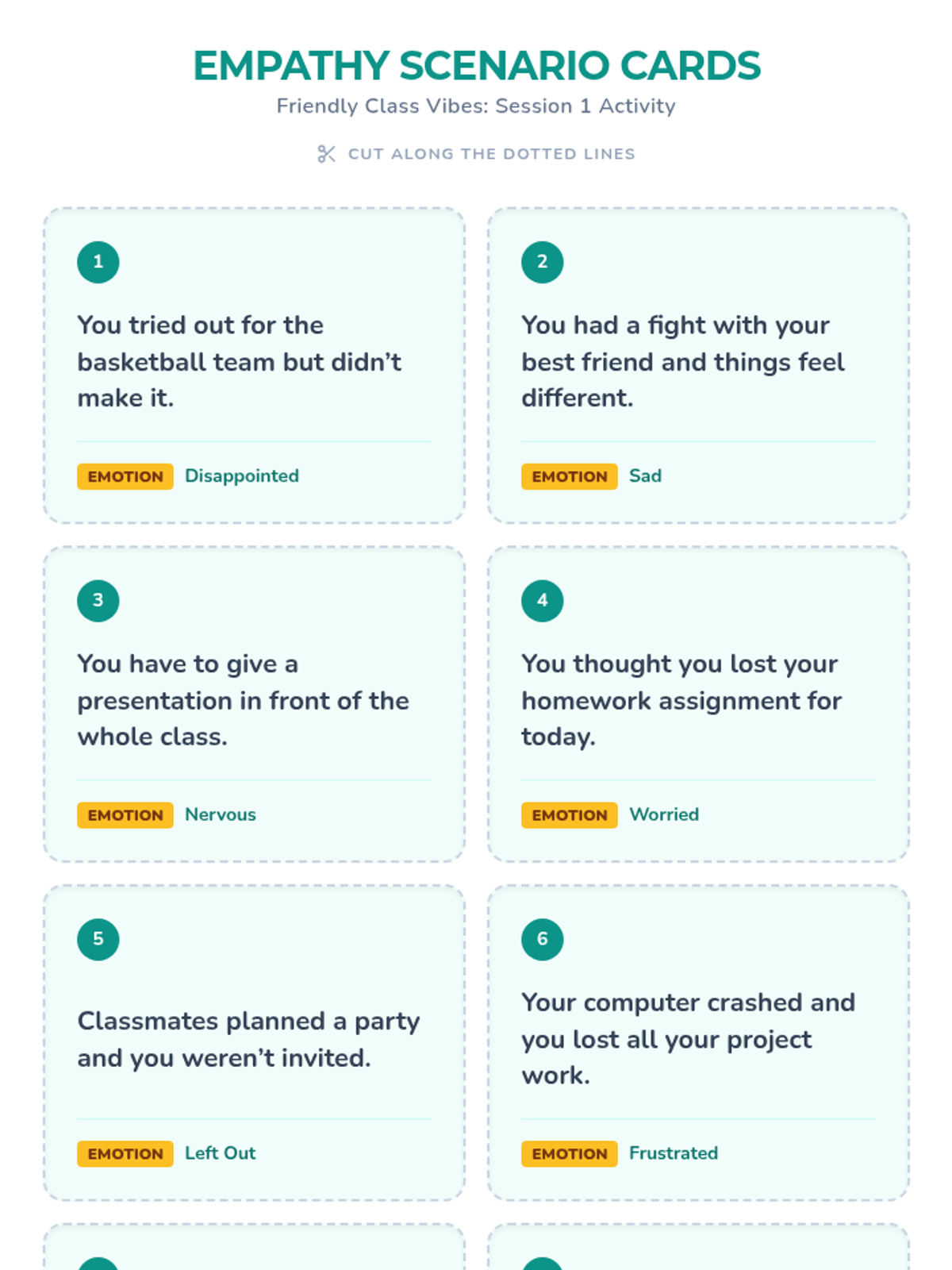Click the number 6 circle badge
The image size is (952, 1270).
tap(543, 939)
